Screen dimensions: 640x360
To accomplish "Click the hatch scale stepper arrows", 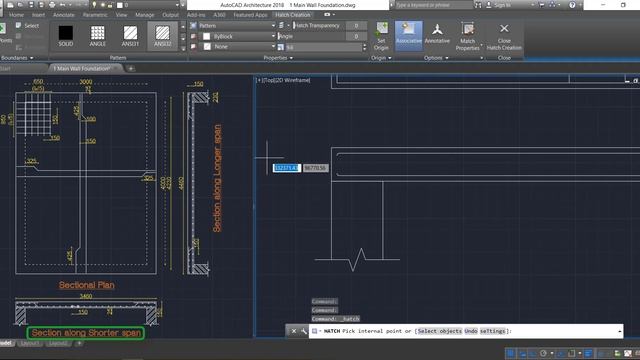I will [364, 47].
